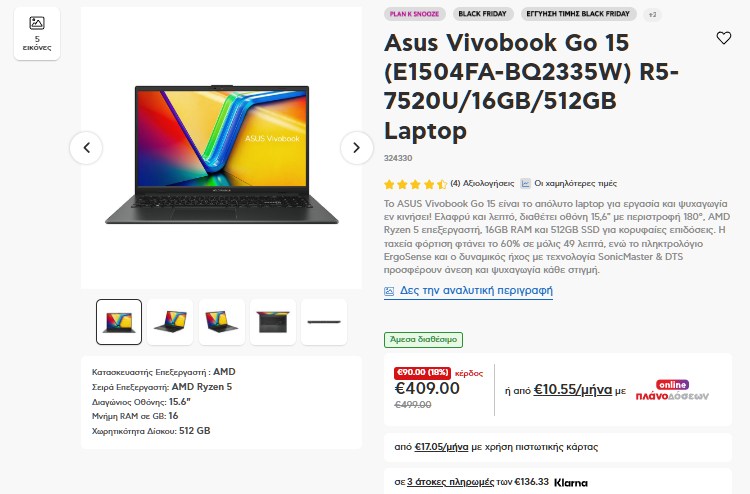Screen dimensions: 750x494
Task: Click the image icon beside Δες την αναλυτική περιγραφή
Action: point(389,291)
